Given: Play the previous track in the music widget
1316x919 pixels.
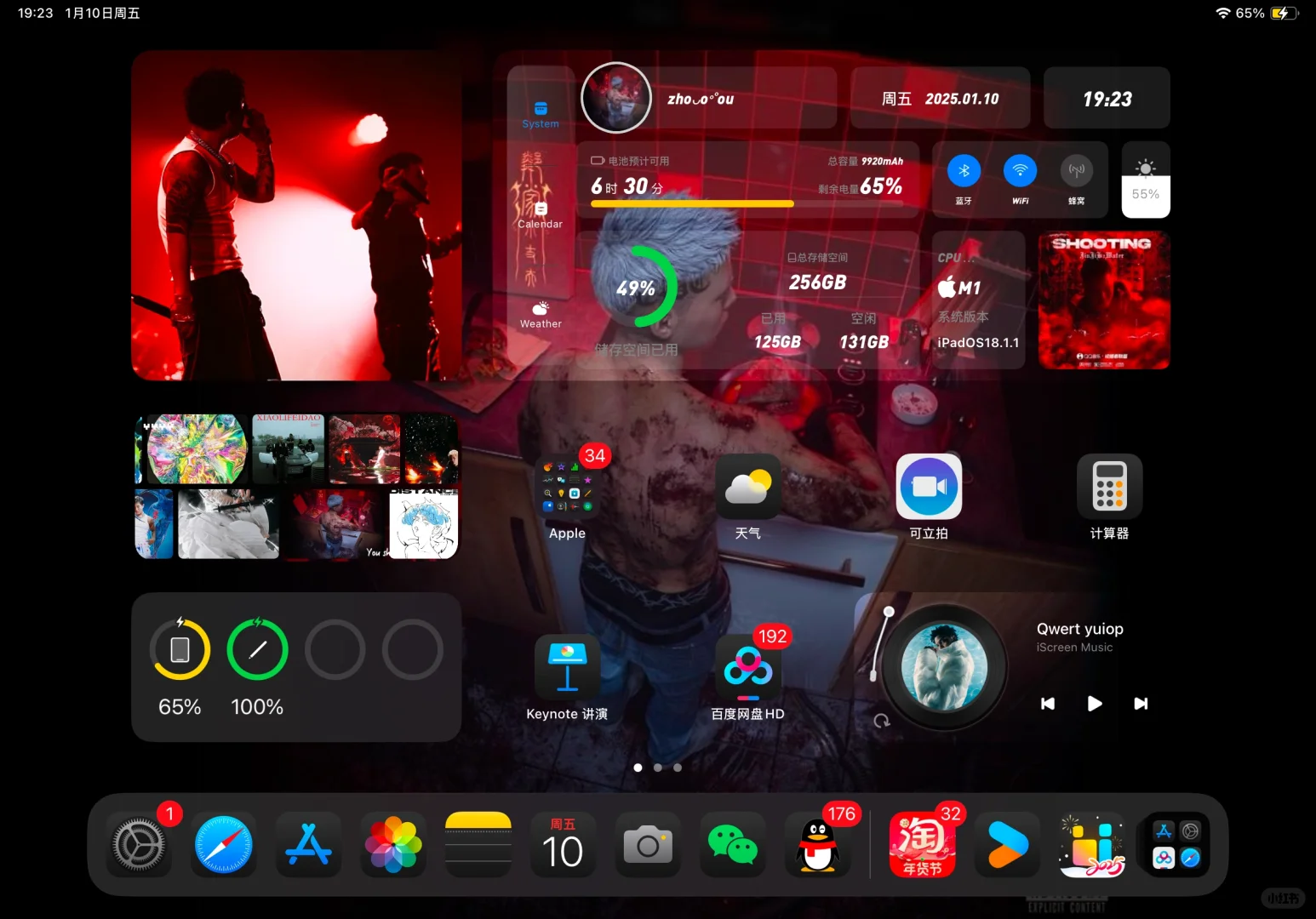Looking at the screenshot, I should pyautogui.click(x=1048, y=704).
